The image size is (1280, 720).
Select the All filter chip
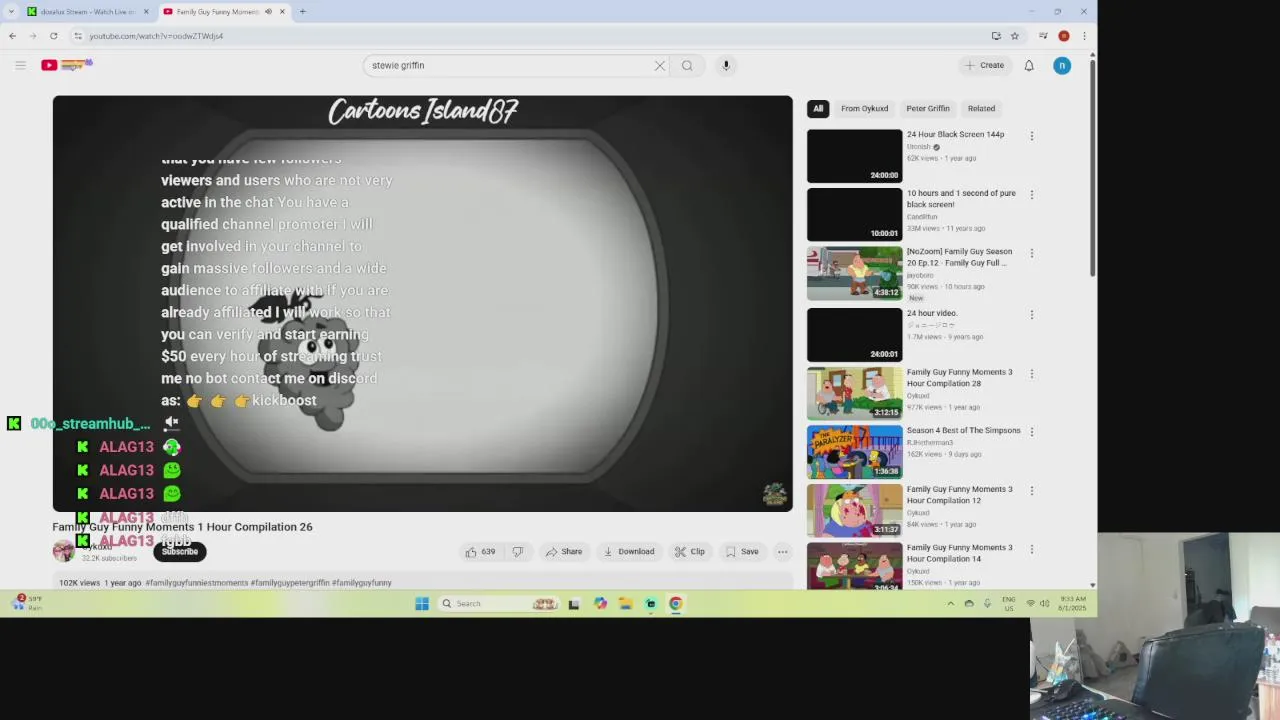coord(818,108)
